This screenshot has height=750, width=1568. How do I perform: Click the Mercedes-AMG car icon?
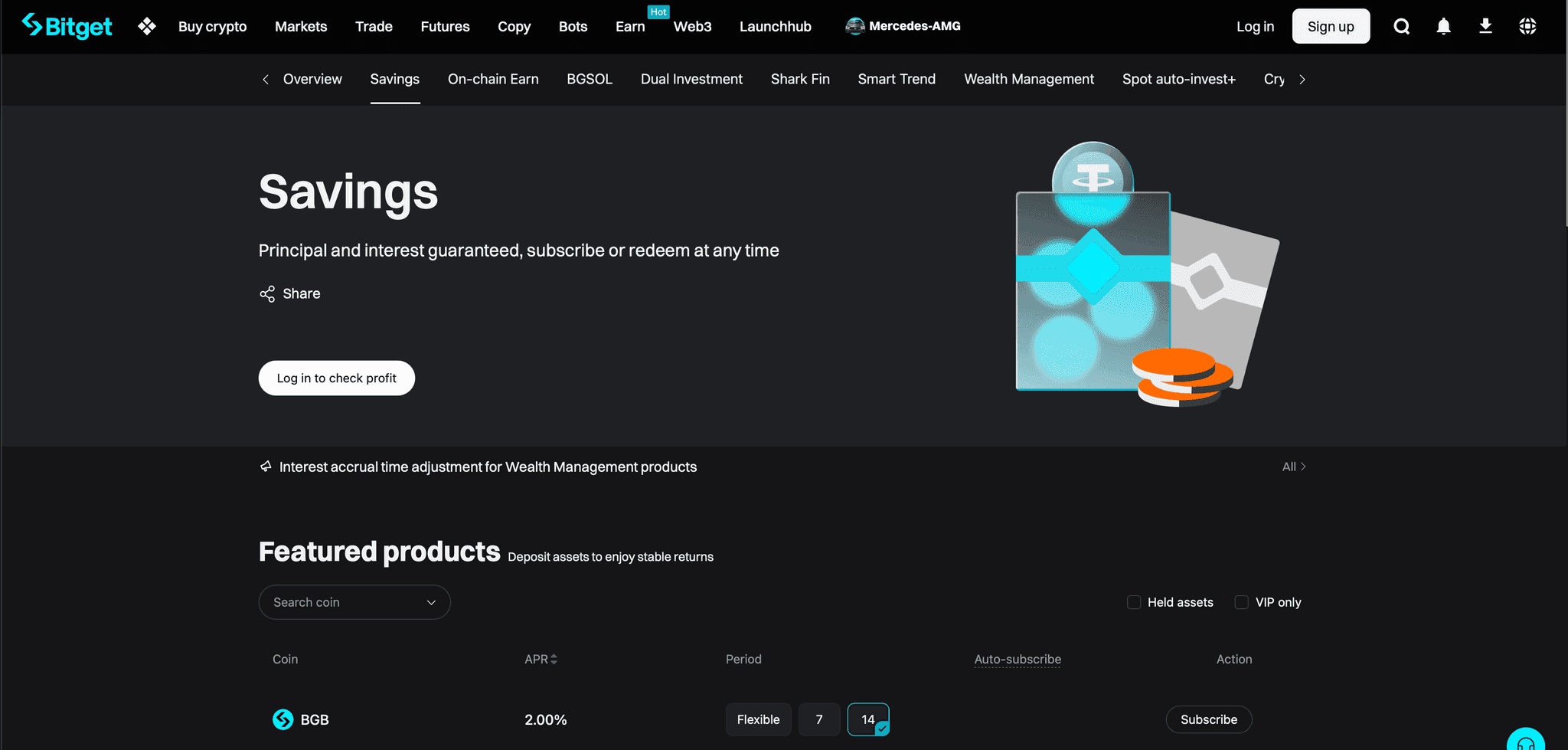click(854, 26)
